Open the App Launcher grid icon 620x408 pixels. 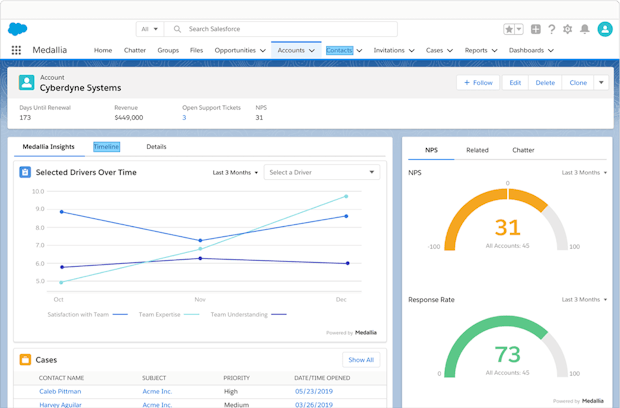[x=16, y=50]
